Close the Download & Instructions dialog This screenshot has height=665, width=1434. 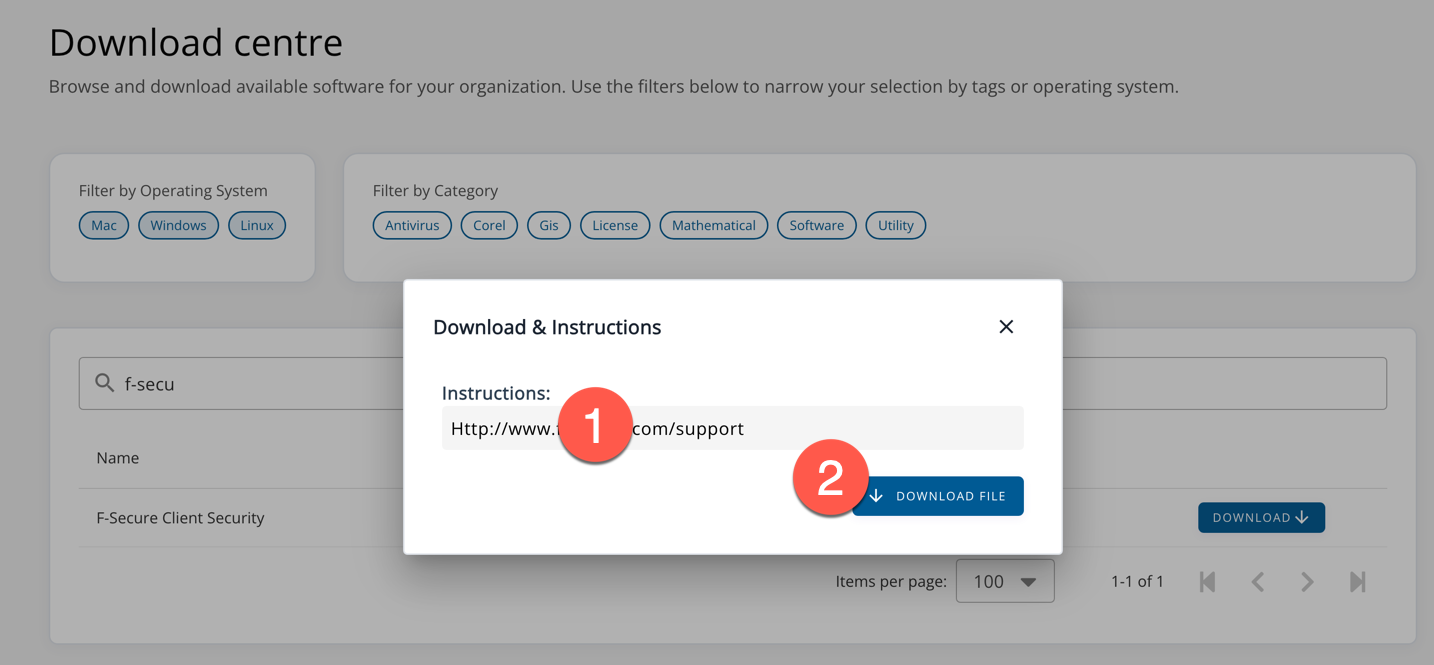pyautogui.click(x=1006, y=327)
